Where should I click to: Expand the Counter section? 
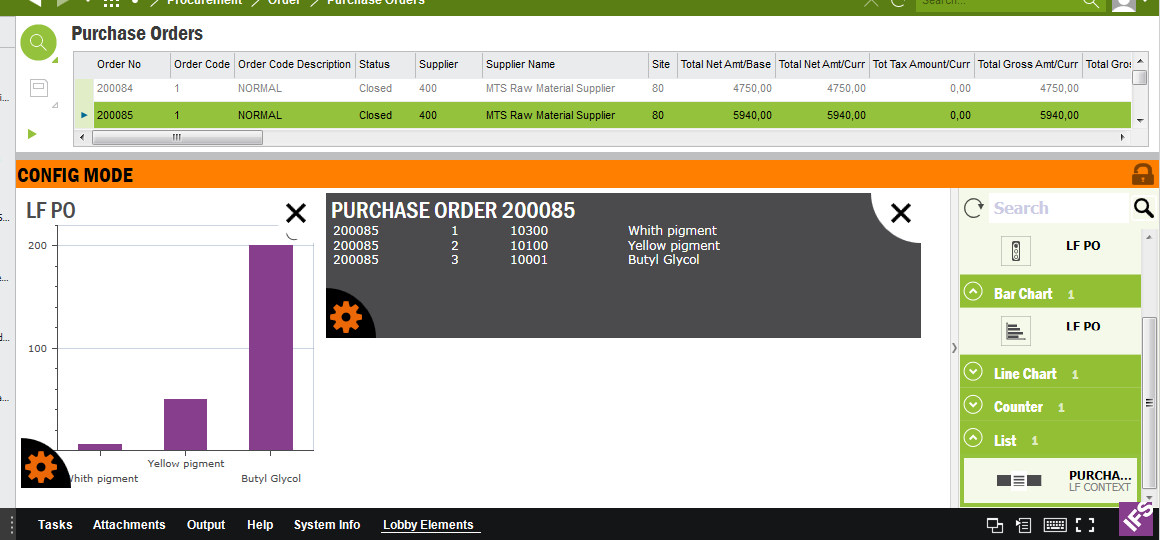point(973,406)
